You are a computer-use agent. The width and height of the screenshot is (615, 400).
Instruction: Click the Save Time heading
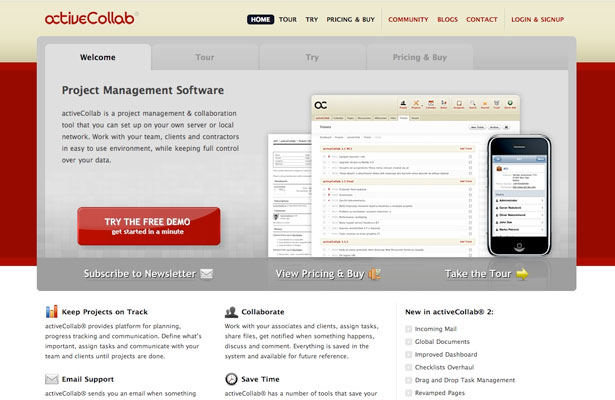tap(260, 379)
